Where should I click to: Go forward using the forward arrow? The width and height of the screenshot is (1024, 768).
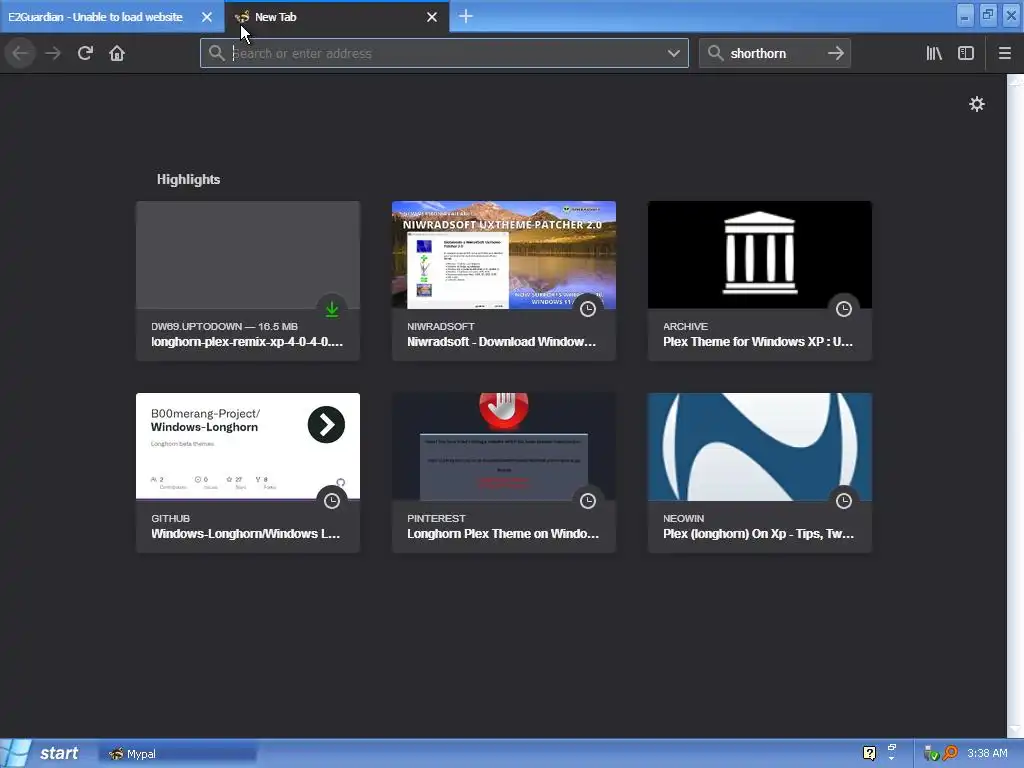pyautogui.click(x=54, y=53)
